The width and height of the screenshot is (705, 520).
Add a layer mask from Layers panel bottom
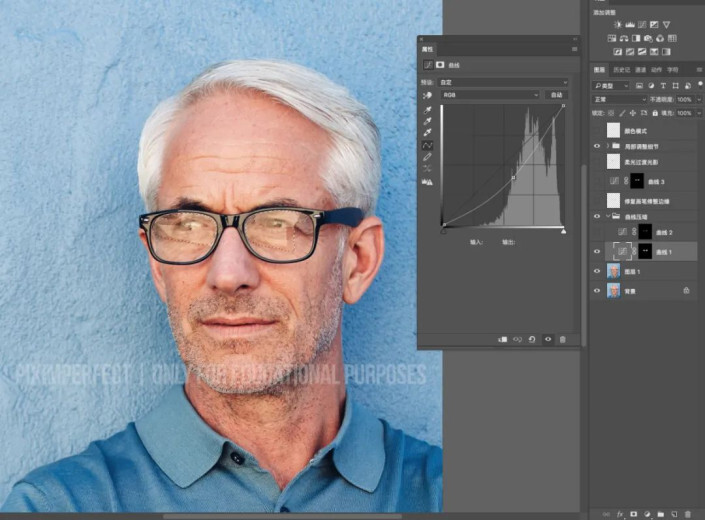point(632,514)
